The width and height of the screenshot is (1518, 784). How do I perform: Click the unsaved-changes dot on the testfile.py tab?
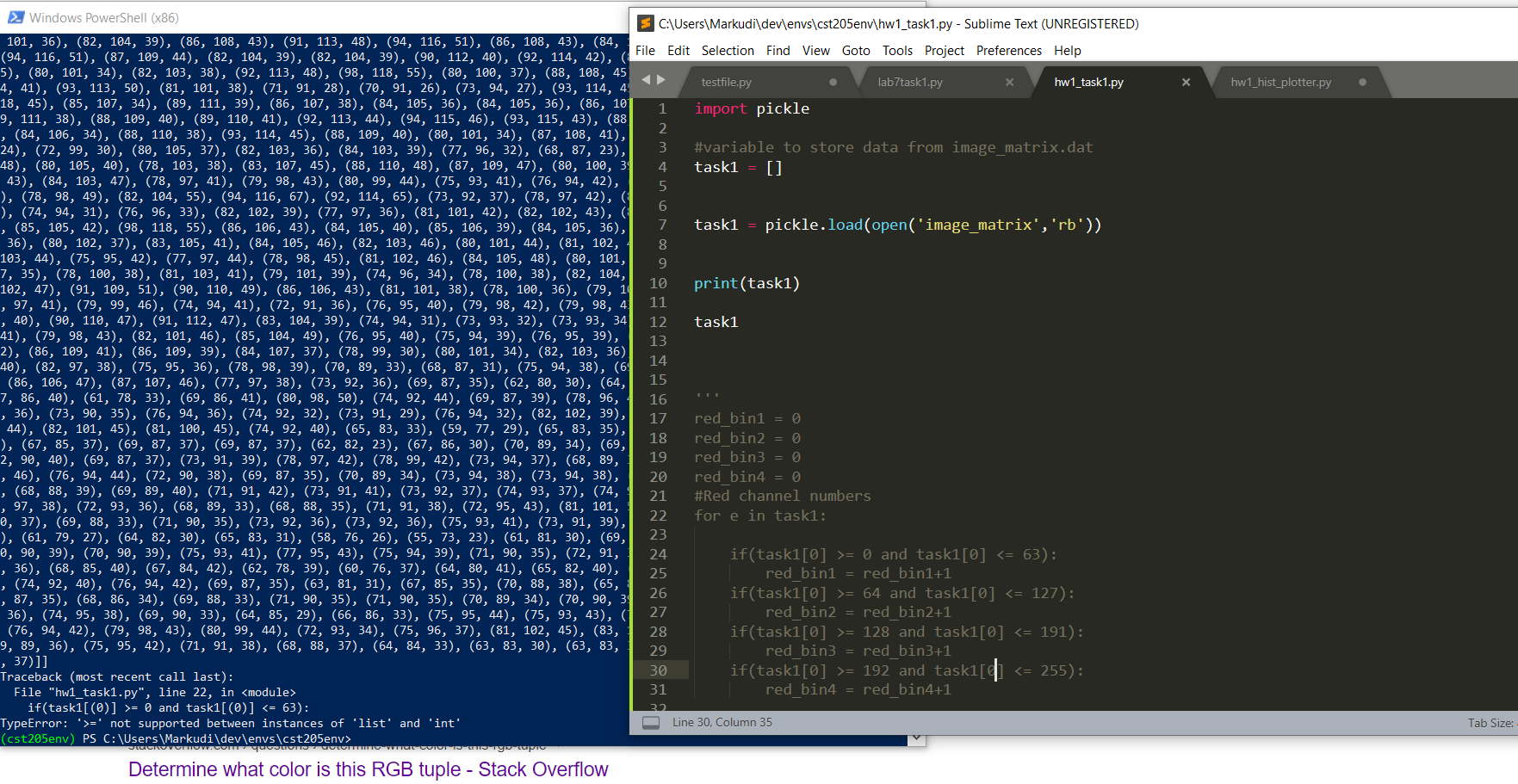pos(832,82)
